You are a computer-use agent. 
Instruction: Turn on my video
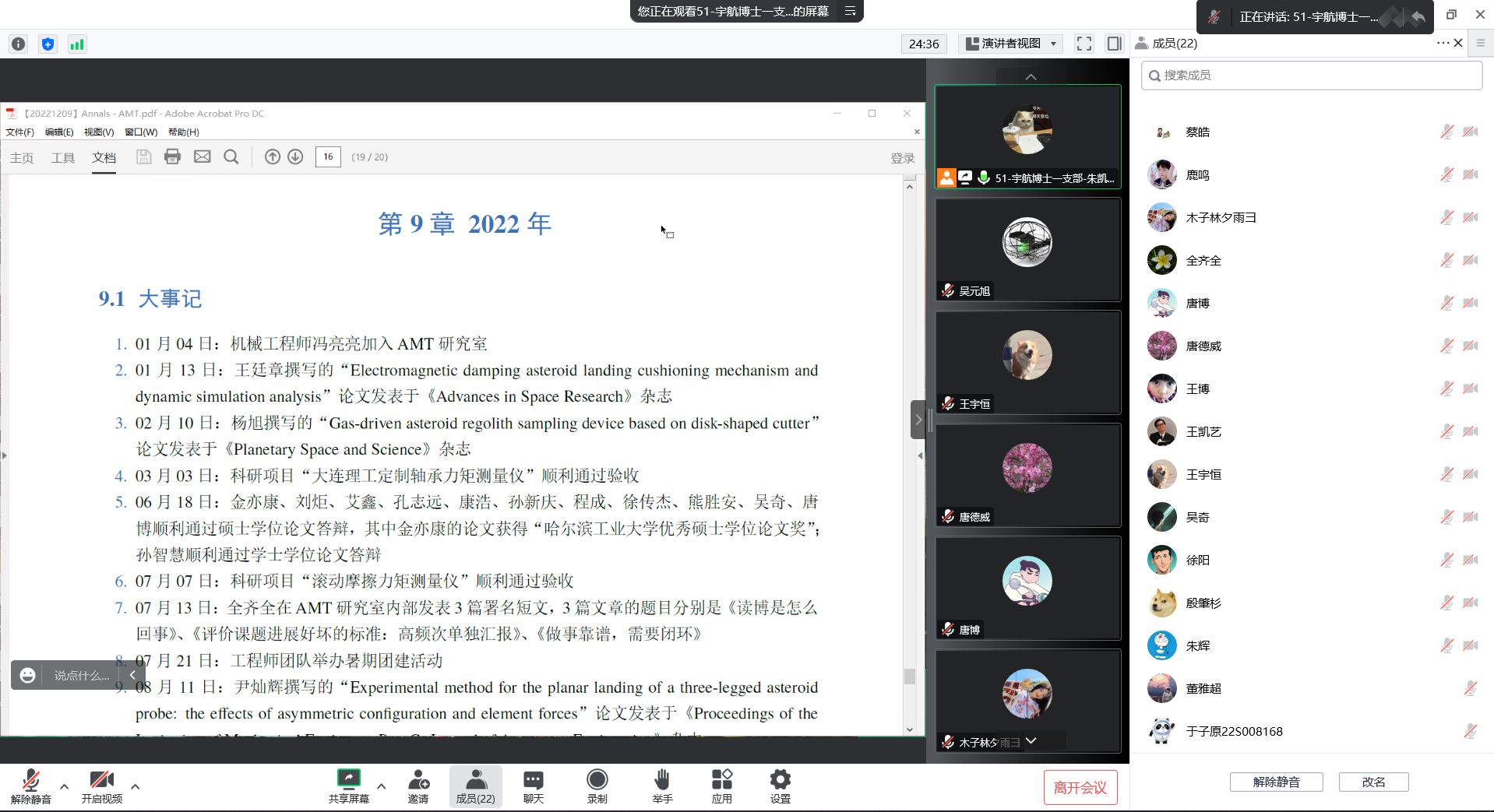pos(102,786)
